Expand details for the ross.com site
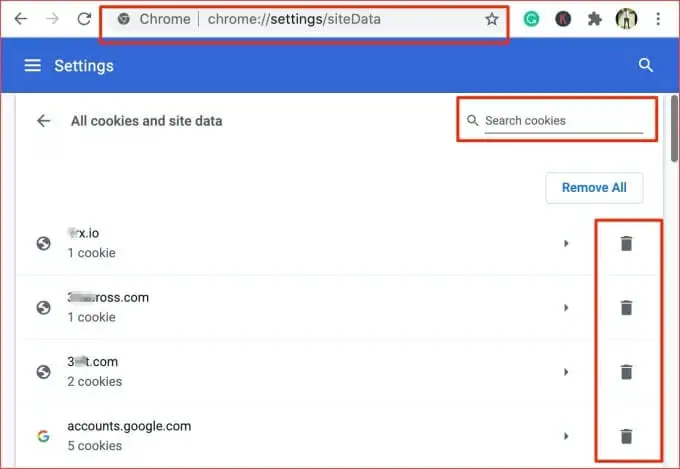 point(566,308)
